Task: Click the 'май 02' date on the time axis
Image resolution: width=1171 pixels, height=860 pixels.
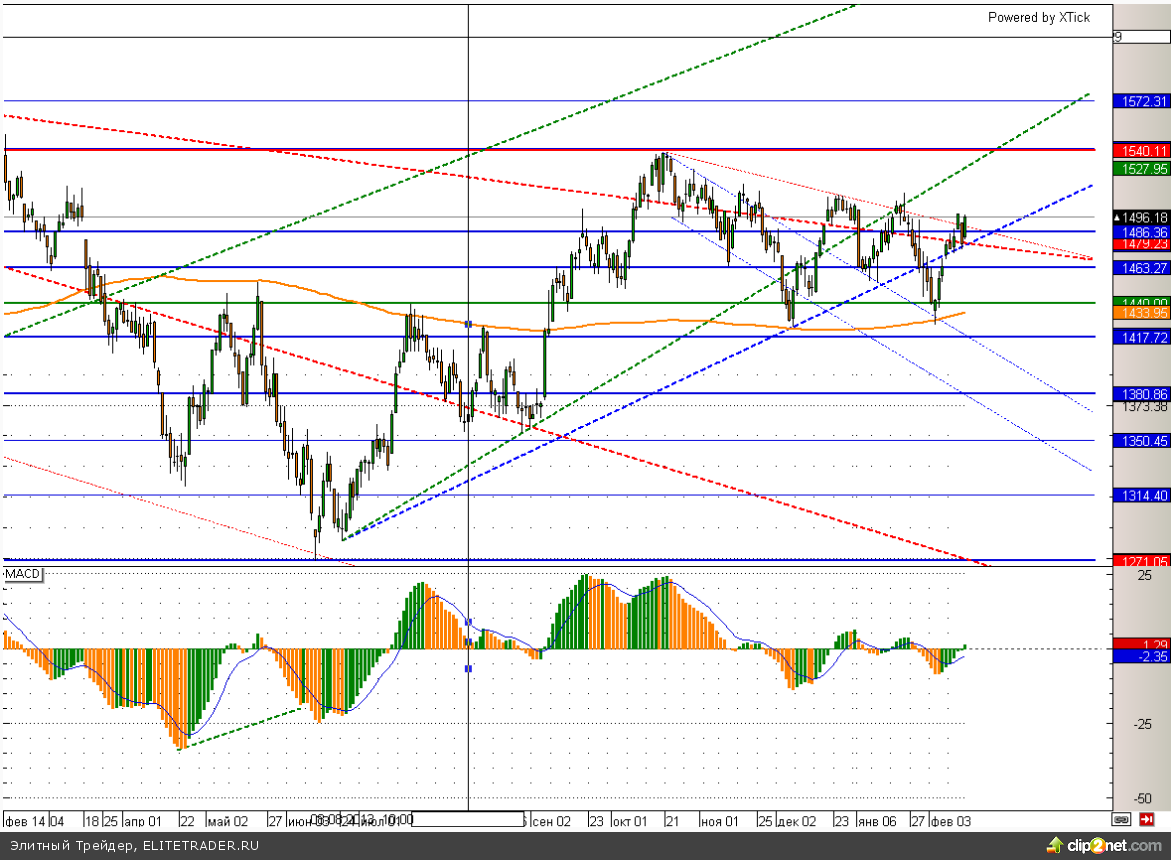Action: pos(227,820)
